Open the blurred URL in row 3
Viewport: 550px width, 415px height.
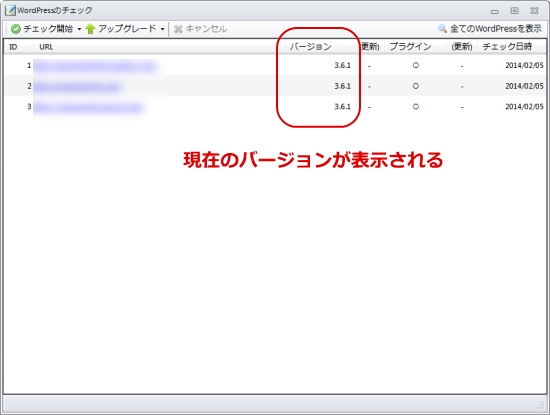point(88,107)
